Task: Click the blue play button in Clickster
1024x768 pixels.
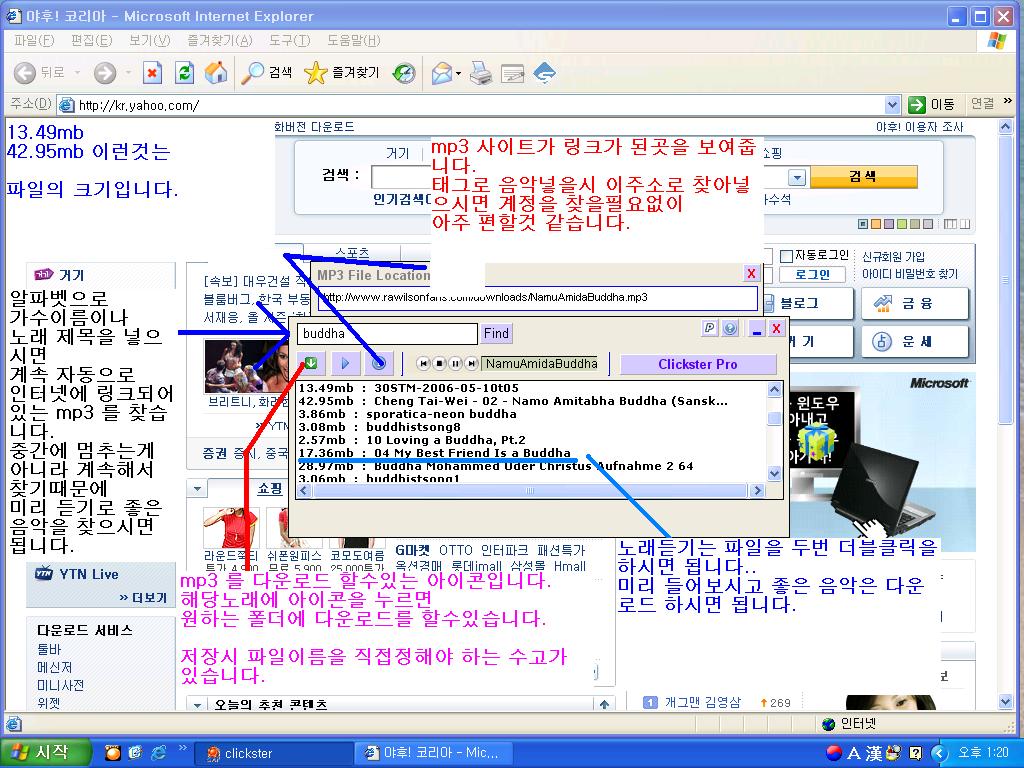Action: [x=345, y=363]
